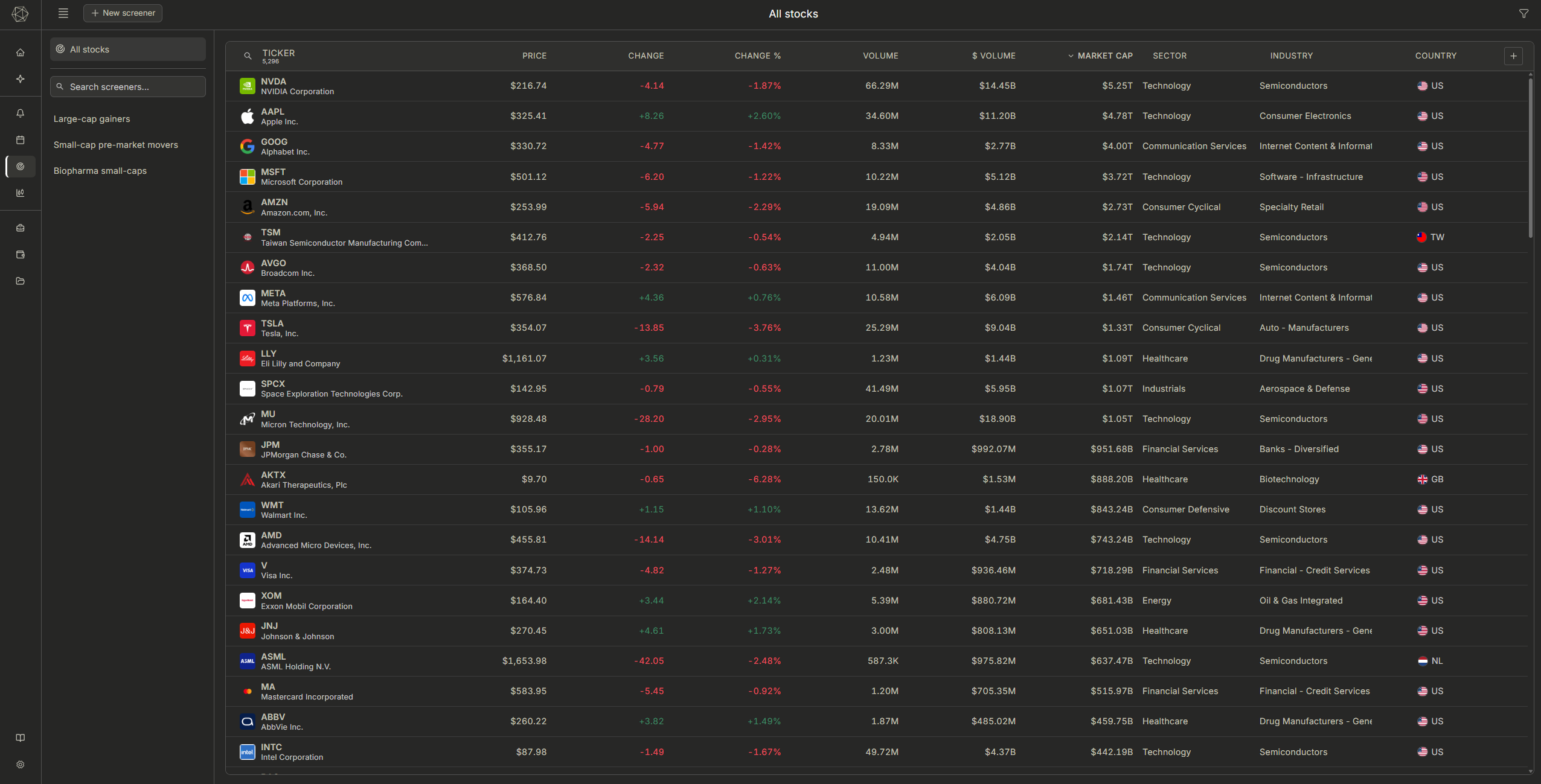Screen dimensions: 1541x784
Task: Sort by COUNTRY column header
Action: [x=1436, y=56]
